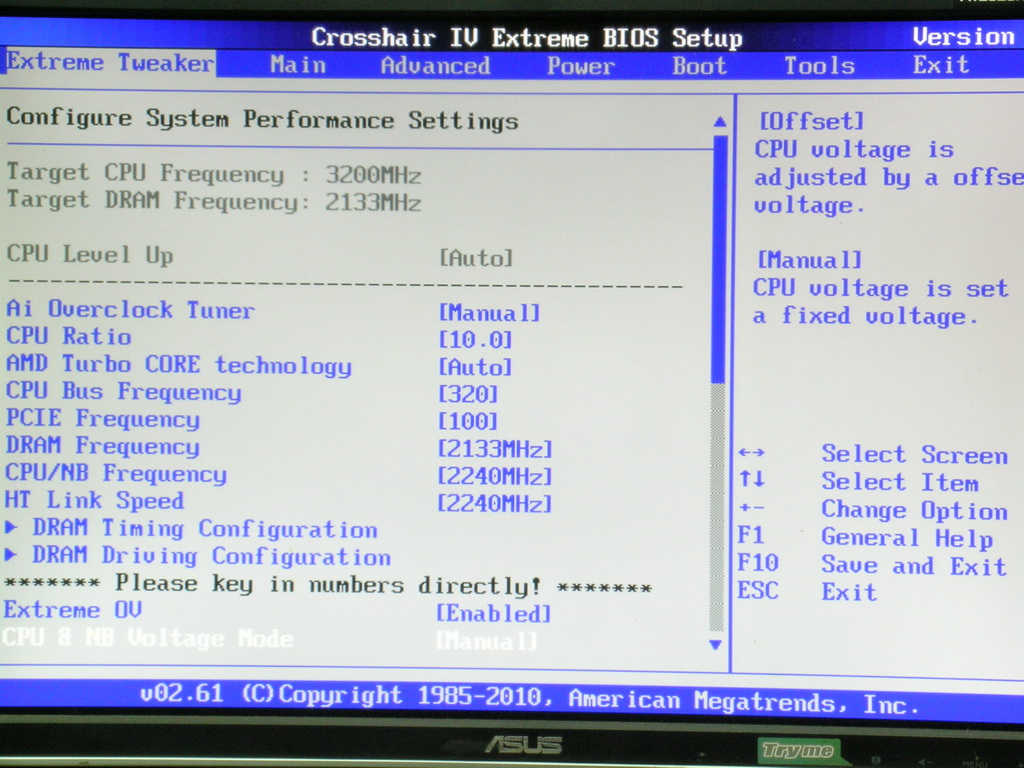Change HT Link Speed 2240MHz option

pyautogui.click(x=495, y=504)
